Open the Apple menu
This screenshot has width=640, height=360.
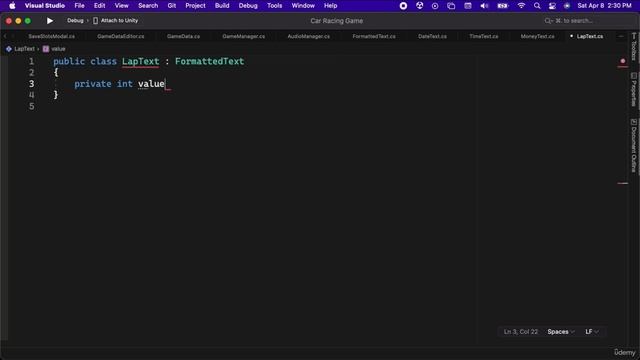[x=12, y=6]
